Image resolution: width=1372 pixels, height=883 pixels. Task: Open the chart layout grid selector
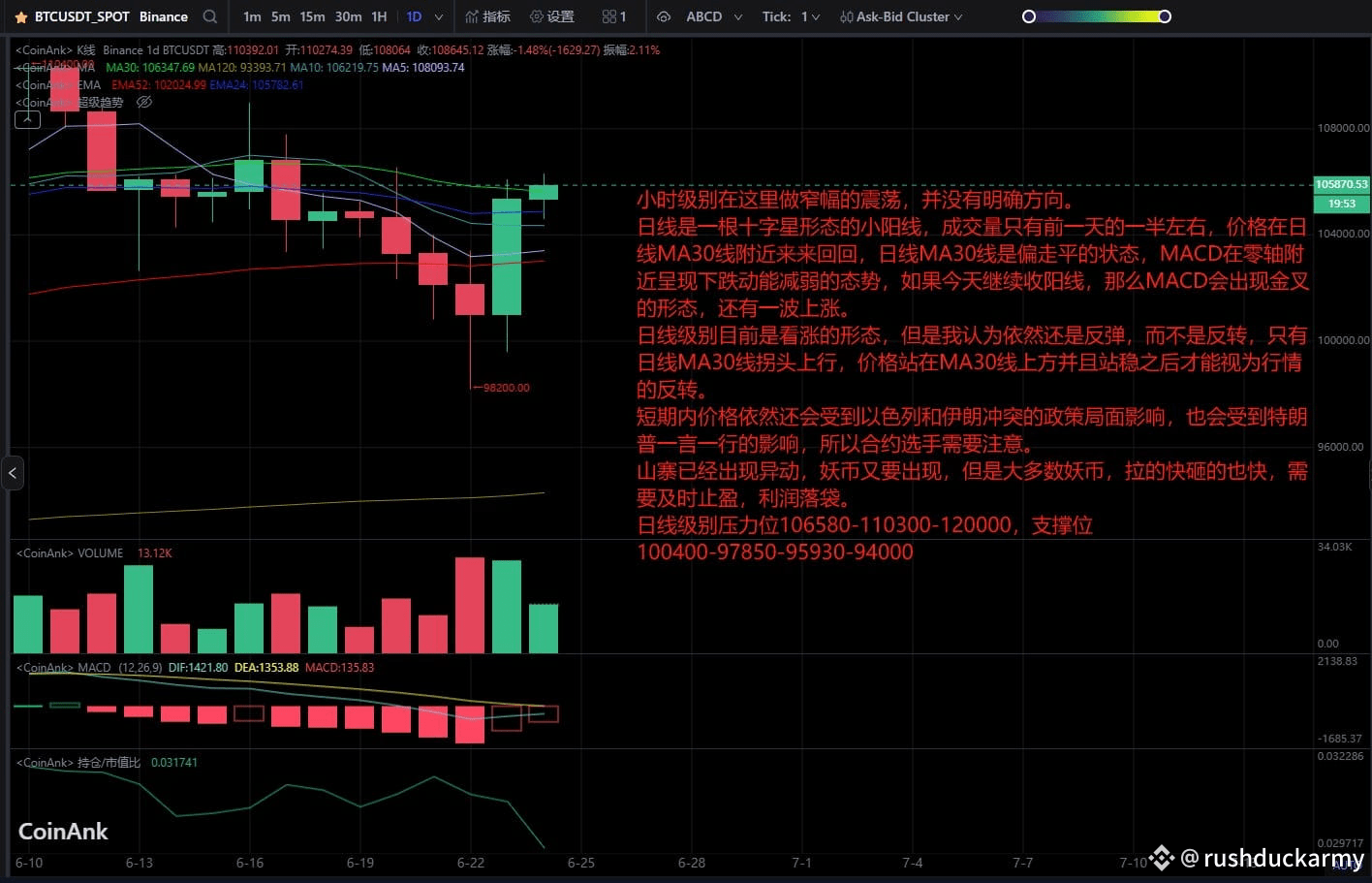[614, 16]
